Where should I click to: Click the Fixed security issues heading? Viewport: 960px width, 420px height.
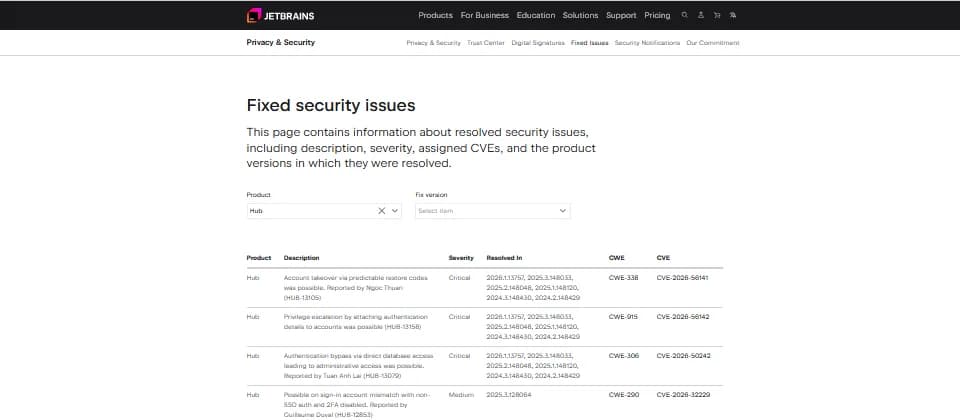(x=331, y=105)
